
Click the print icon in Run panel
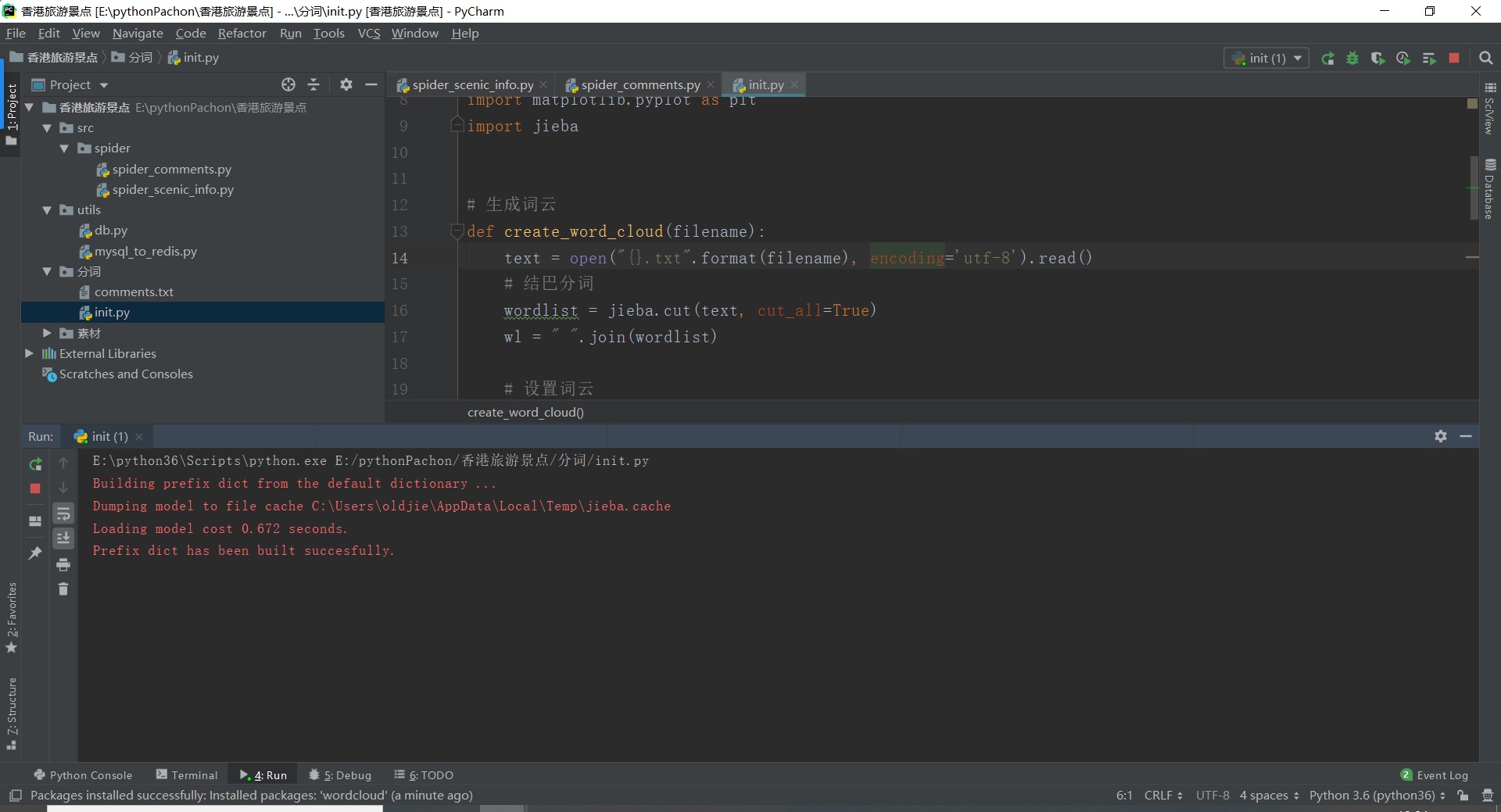pyautogui.click(x=63, y=564)
